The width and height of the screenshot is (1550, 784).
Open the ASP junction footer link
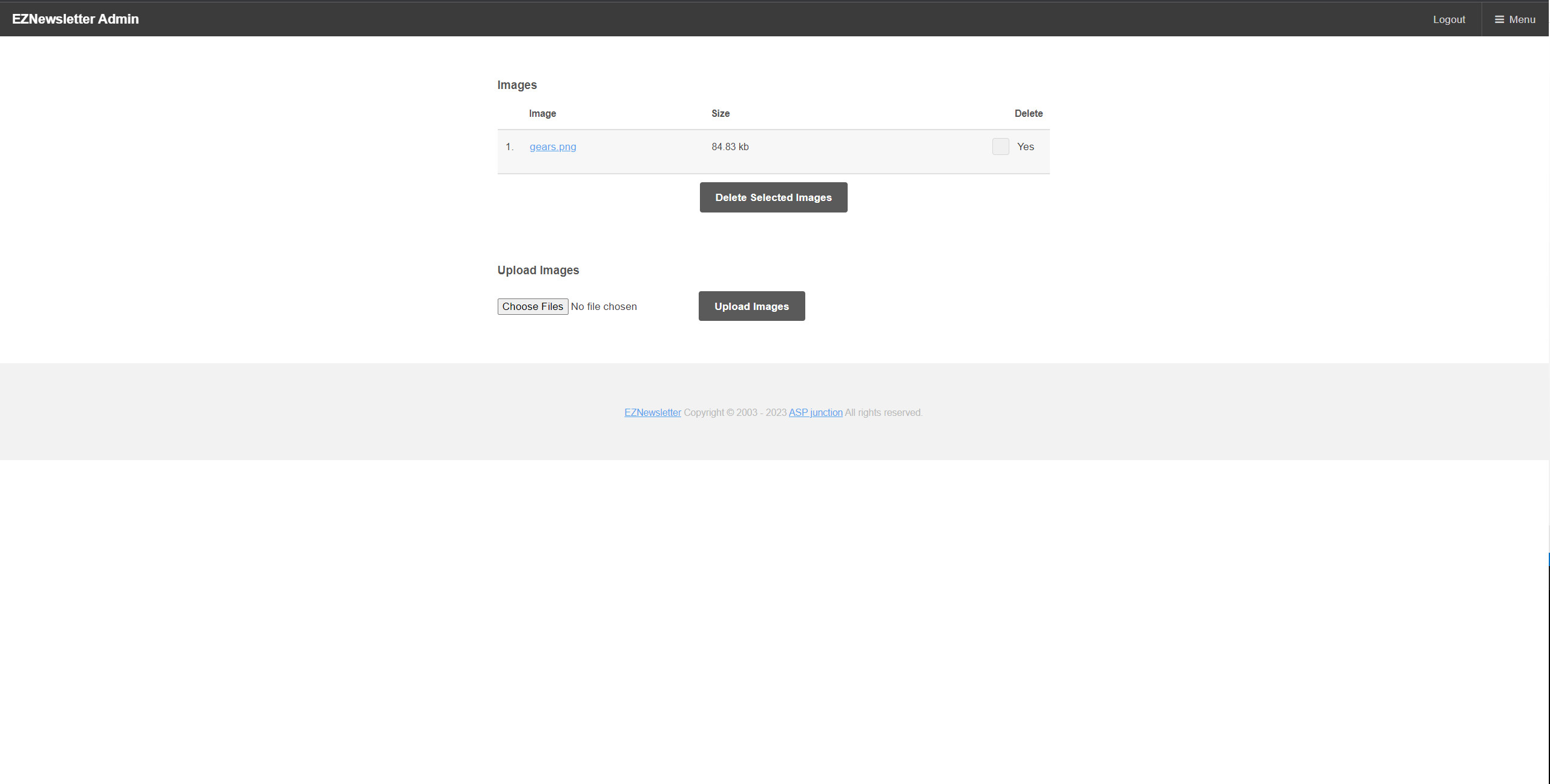tap(815, 412)
